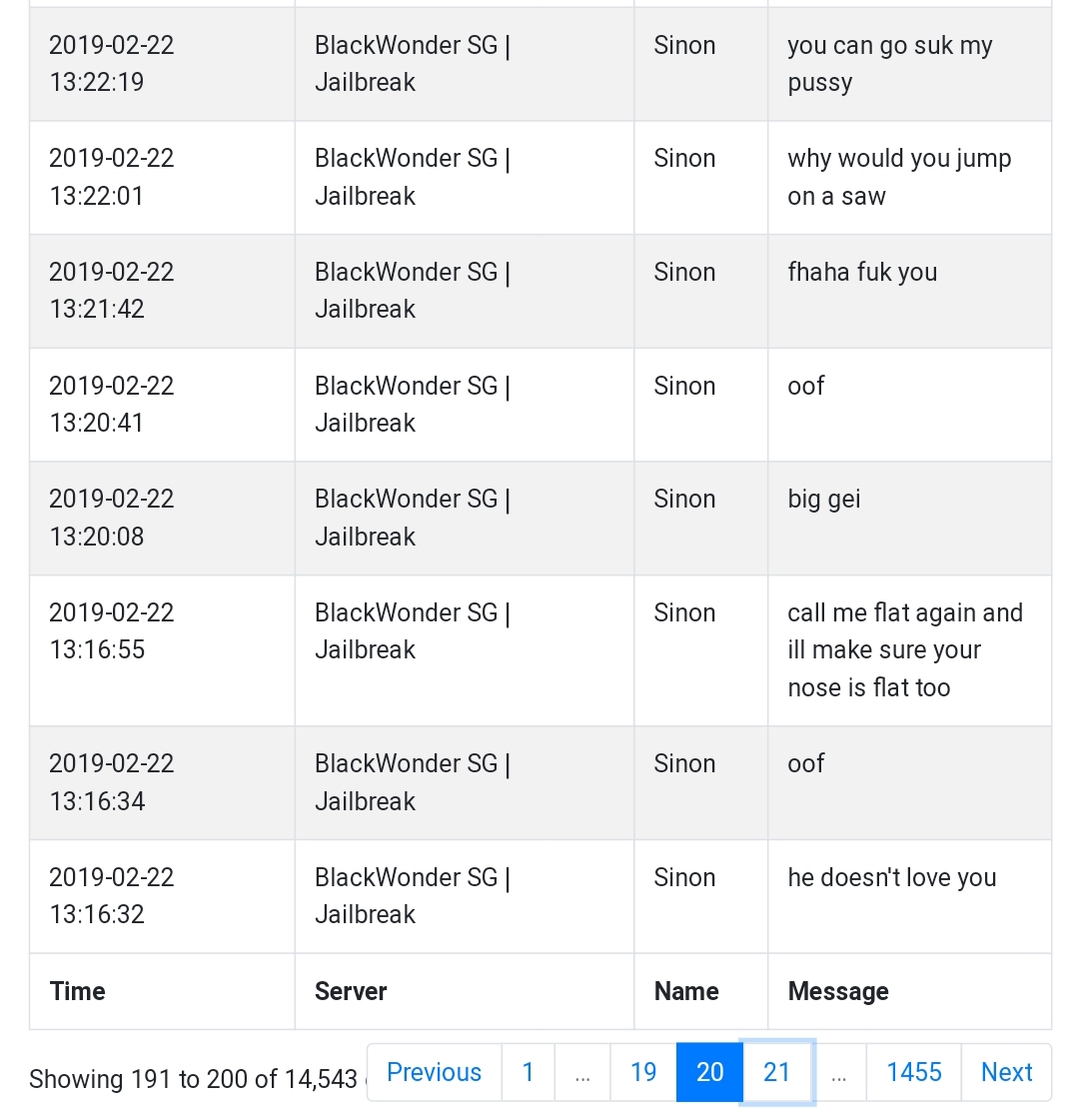The image size is (1079, 1120).
Task: Select the 13:16:55 timestamp cell
Action: (x=162, y=650)
